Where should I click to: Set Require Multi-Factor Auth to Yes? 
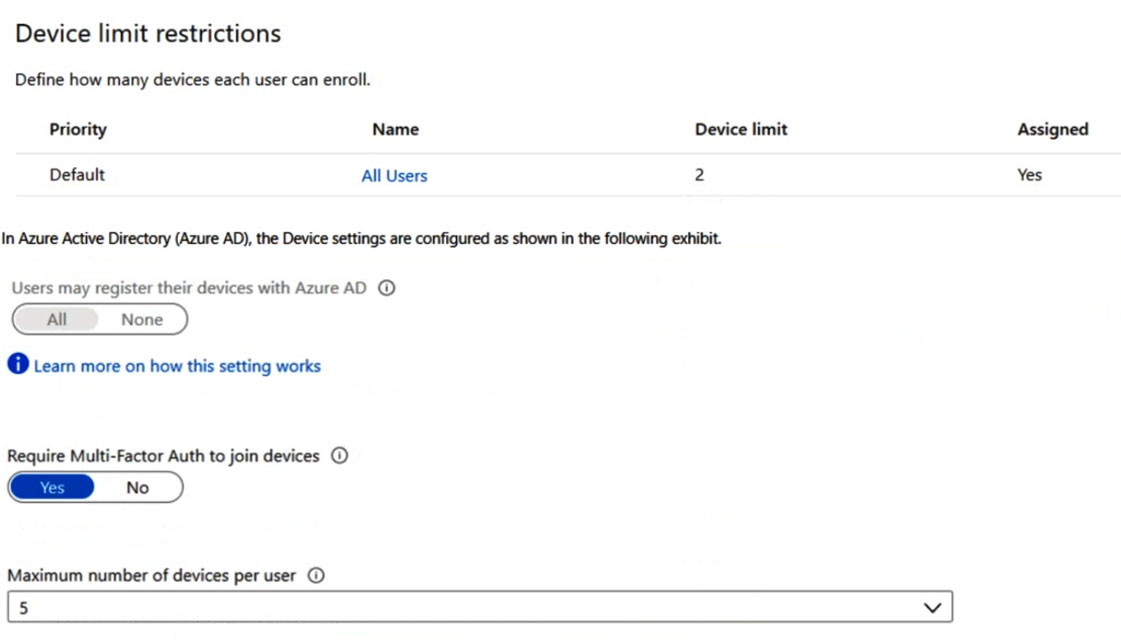pos(52,487)
